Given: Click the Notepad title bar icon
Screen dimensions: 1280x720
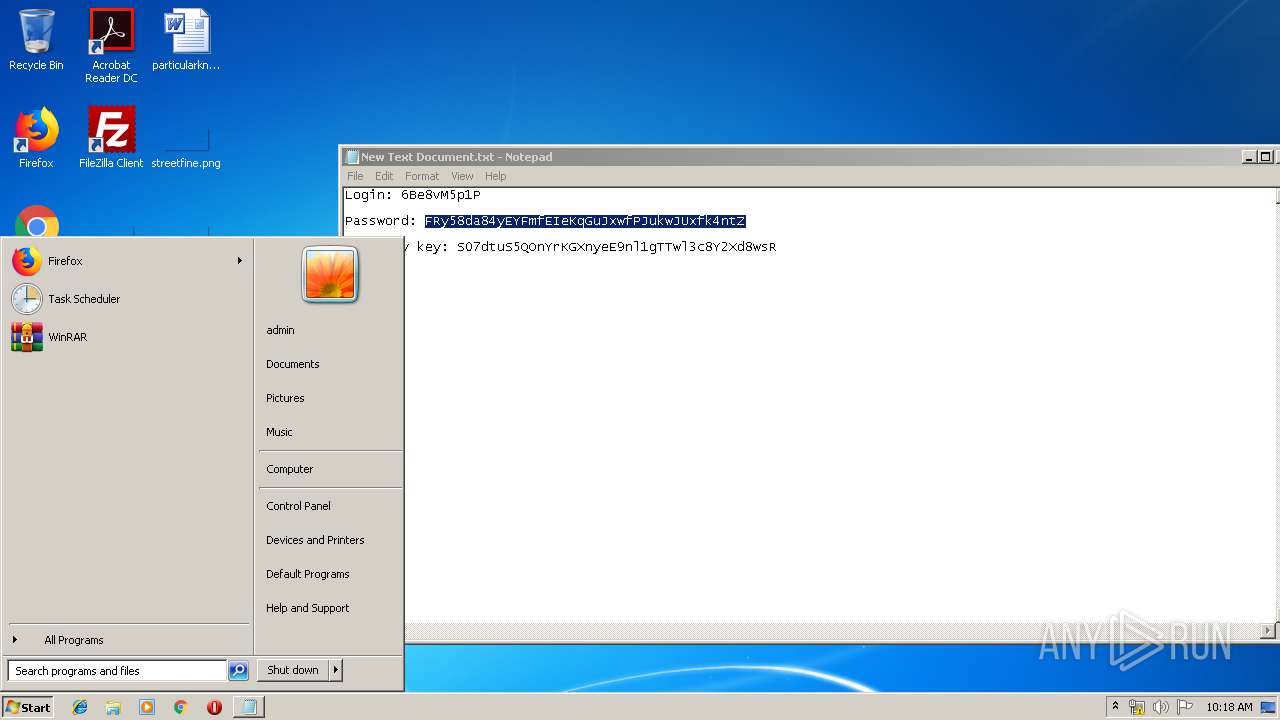Looking at the screenshot, I should point(351,157).
